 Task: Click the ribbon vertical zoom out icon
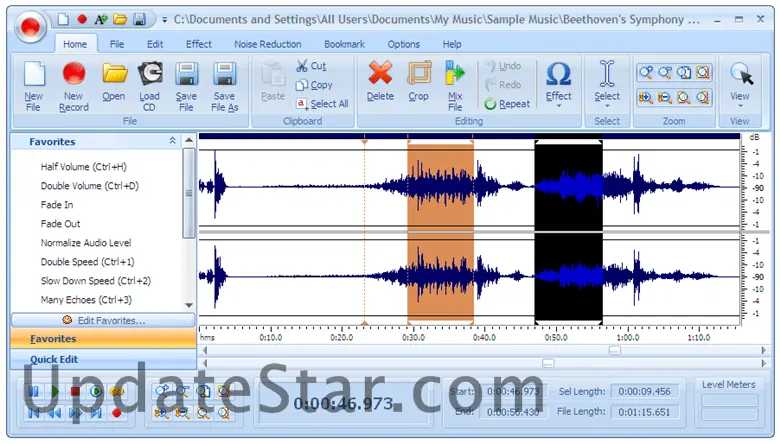coord(665,97)
